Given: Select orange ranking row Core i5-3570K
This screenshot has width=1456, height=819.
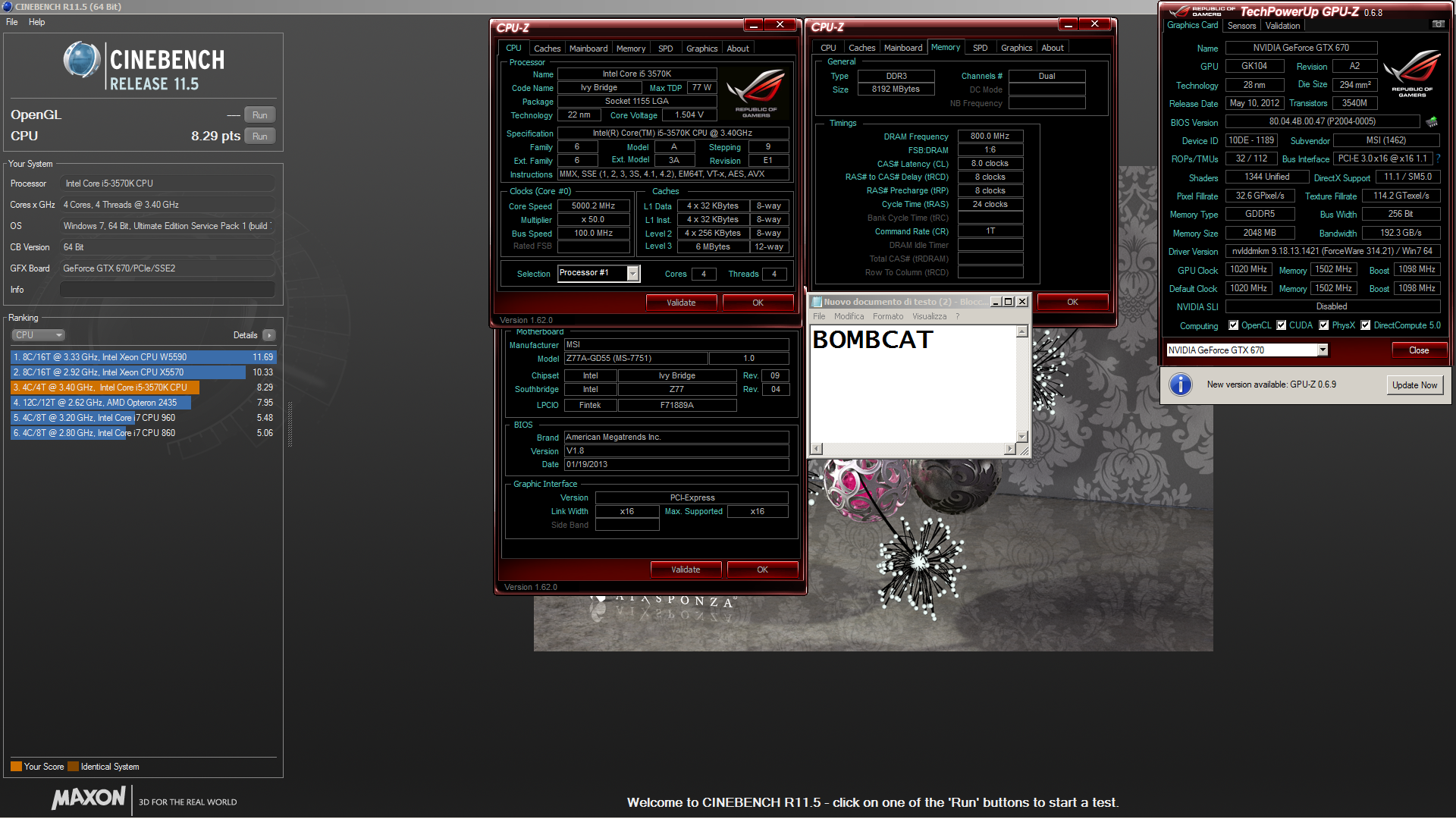Looking at the screenshot, I should 143,388.
